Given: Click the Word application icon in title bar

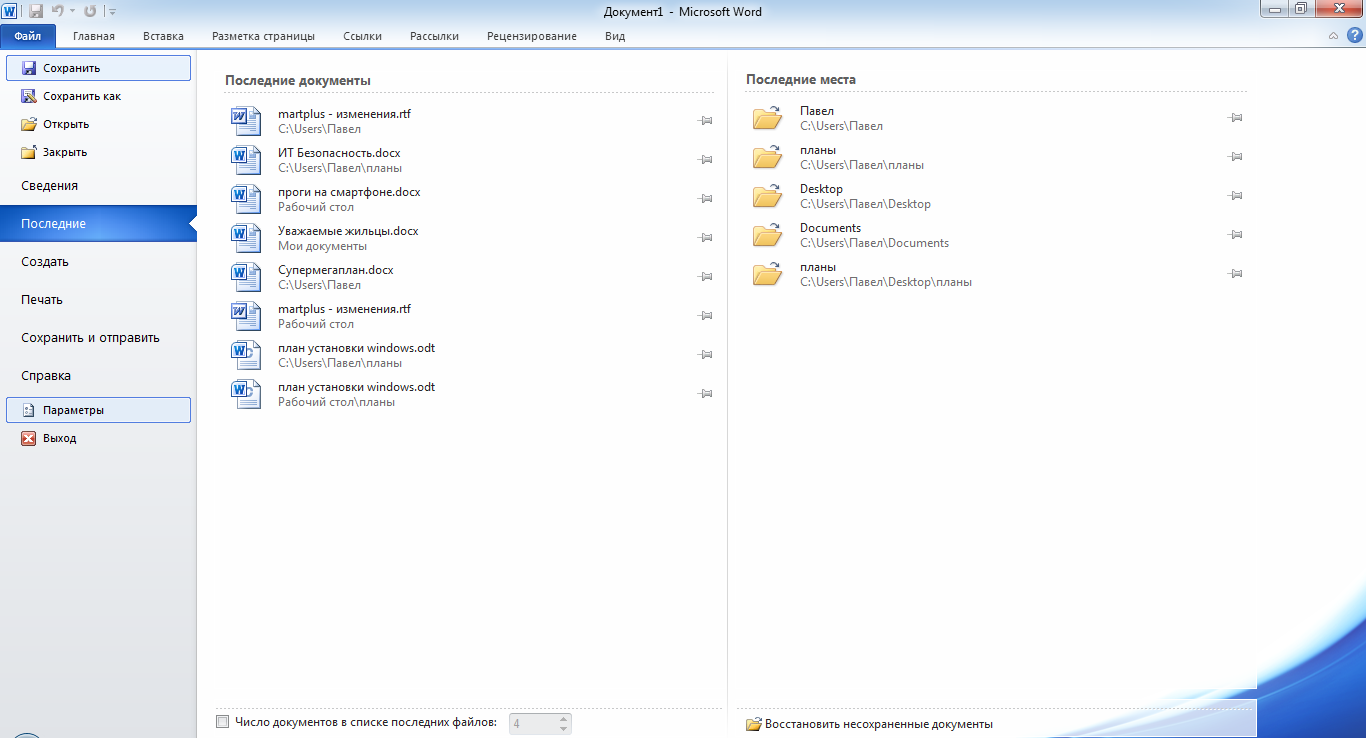Looking at the screenshot, I should (9, 11).
